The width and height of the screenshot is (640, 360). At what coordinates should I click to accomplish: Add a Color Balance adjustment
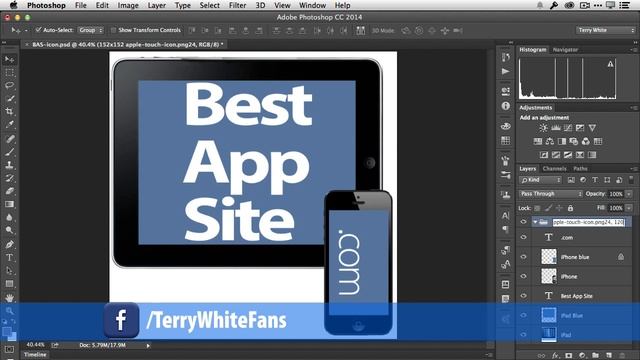(550, 141)
